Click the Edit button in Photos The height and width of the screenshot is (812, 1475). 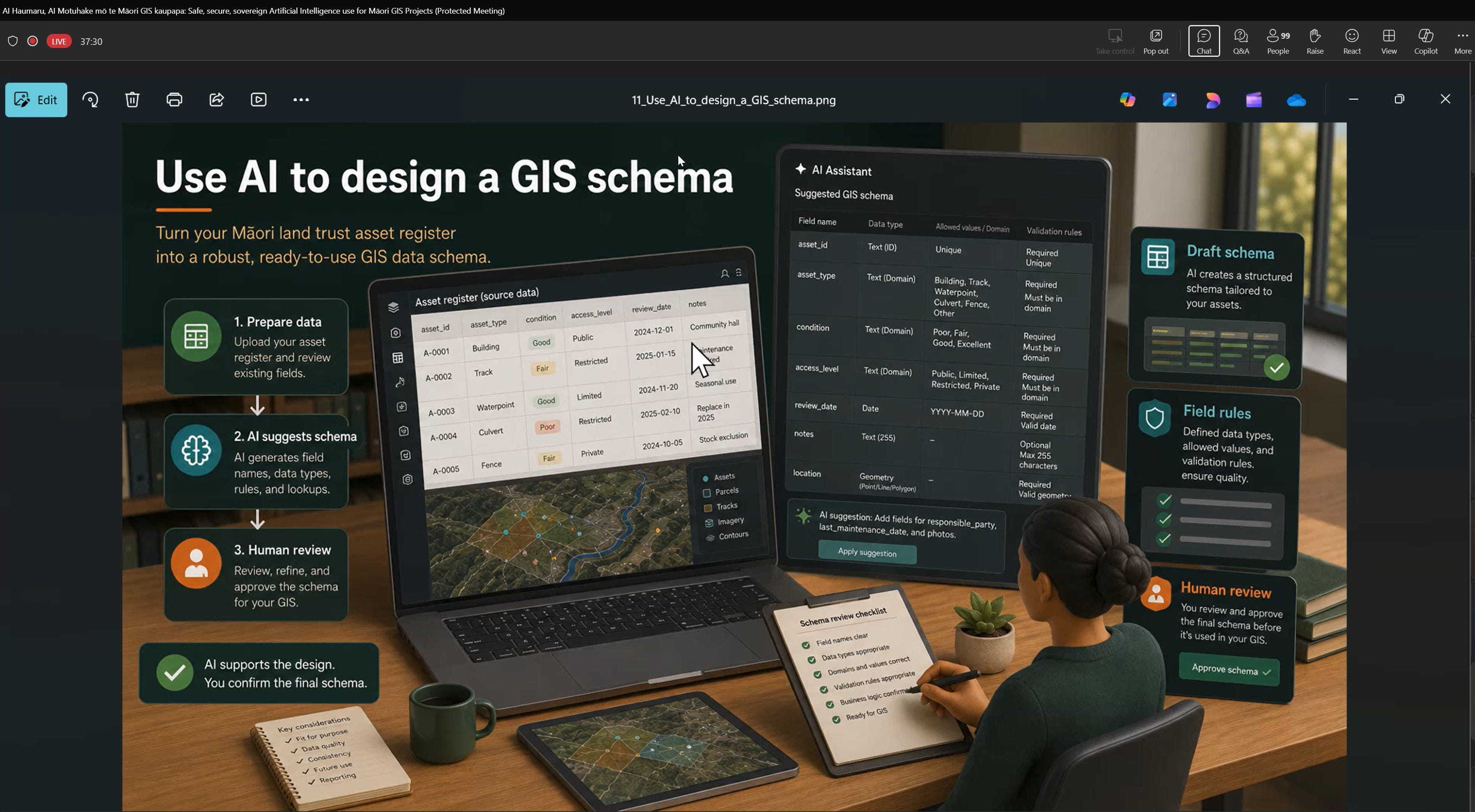coord(36,99)
